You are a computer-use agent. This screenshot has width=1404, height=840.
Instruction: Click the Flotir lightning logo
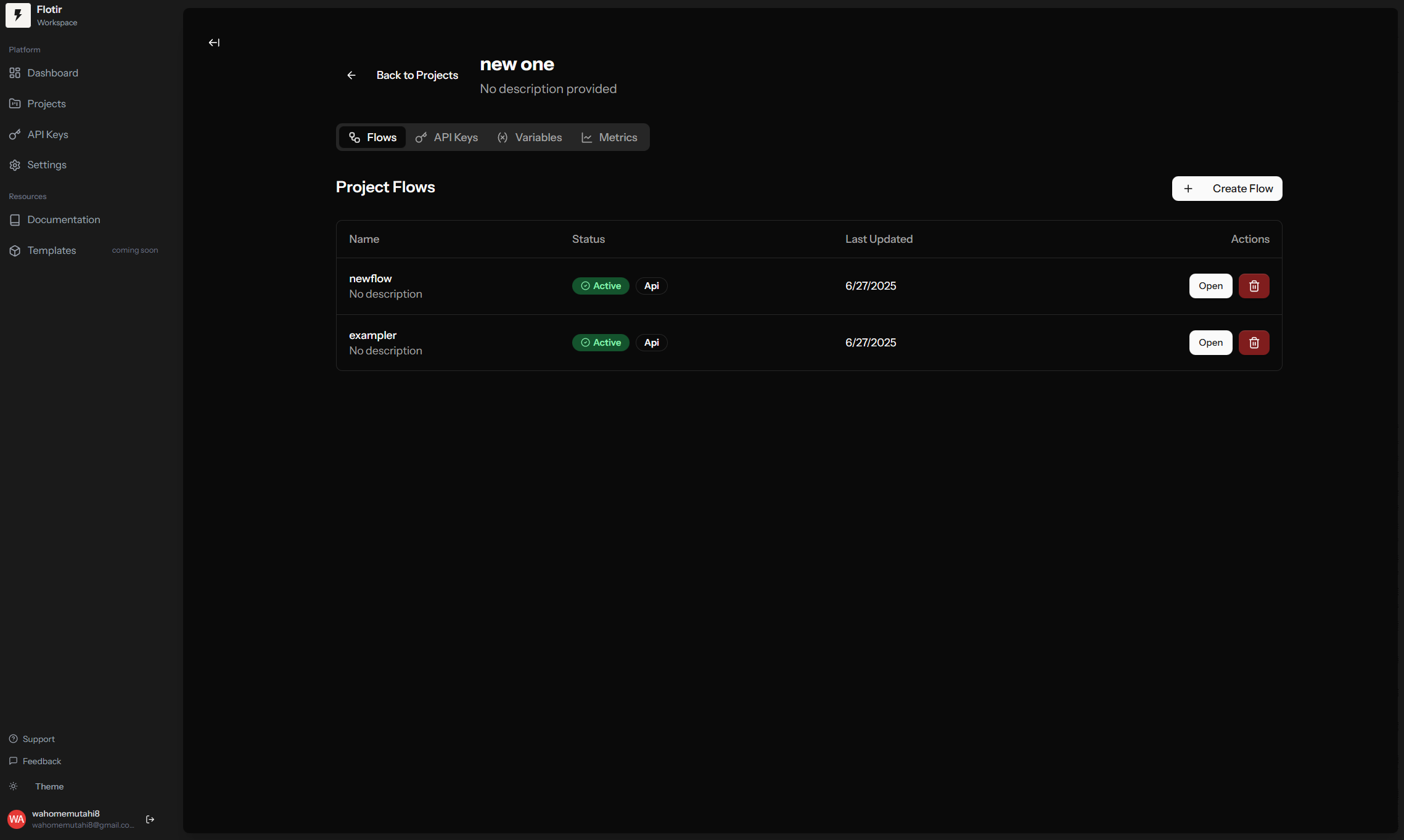pyautogui.click(x=18, y=15)
